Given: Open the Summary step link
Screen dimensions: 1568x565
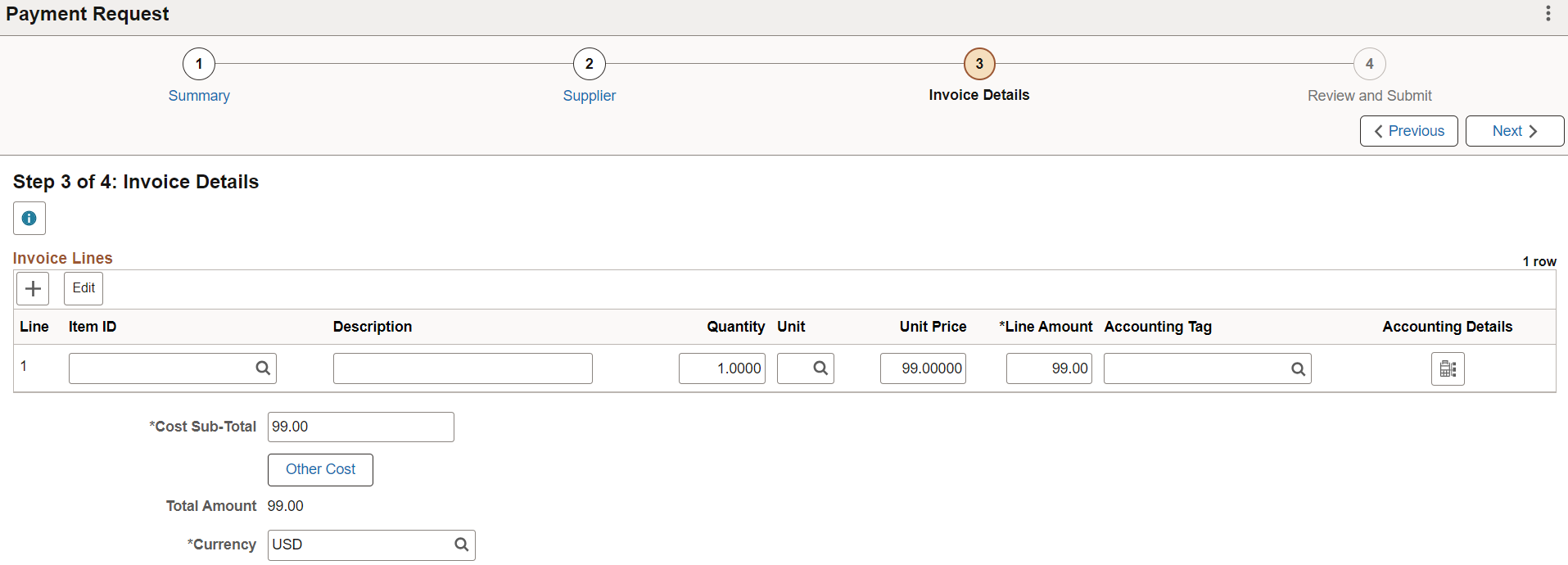Looking at the screenshot, I should [199, 96].
